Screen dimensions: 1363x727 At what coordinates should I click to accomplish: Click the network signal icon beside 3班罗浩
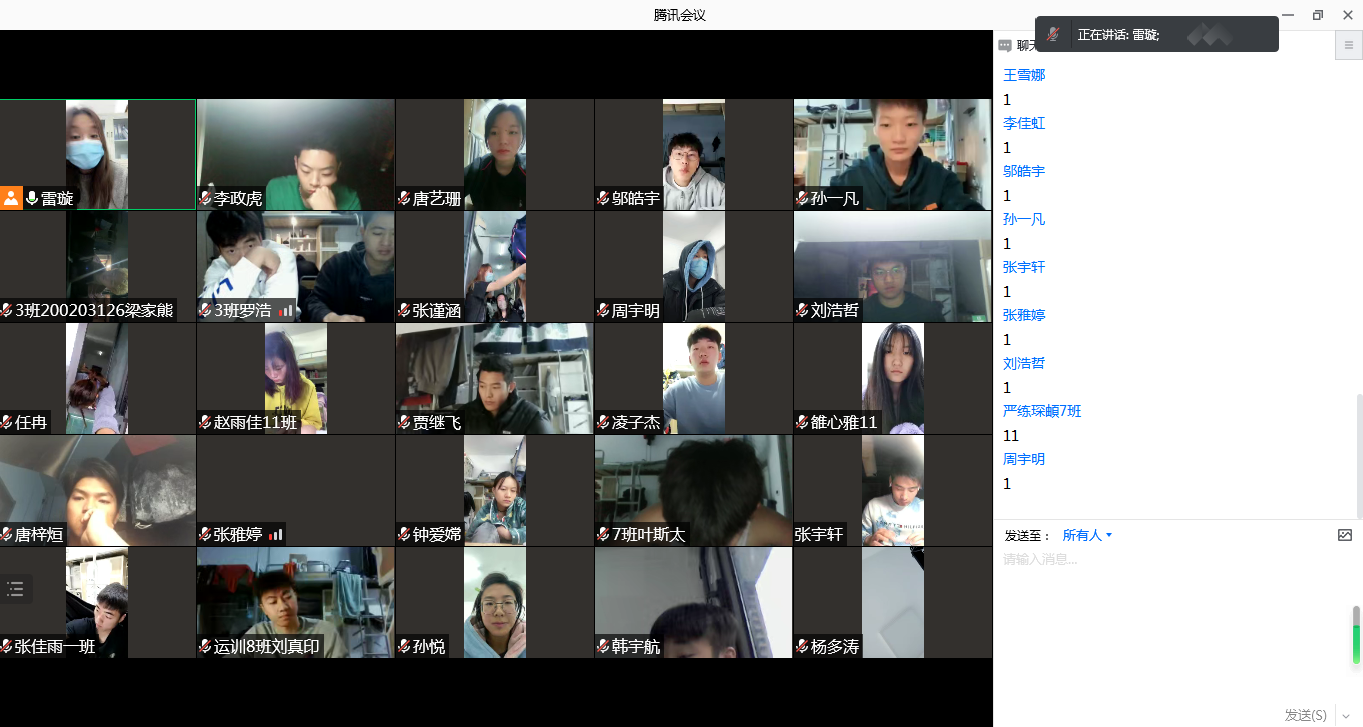pyautogui.click(x=286, y=311)
